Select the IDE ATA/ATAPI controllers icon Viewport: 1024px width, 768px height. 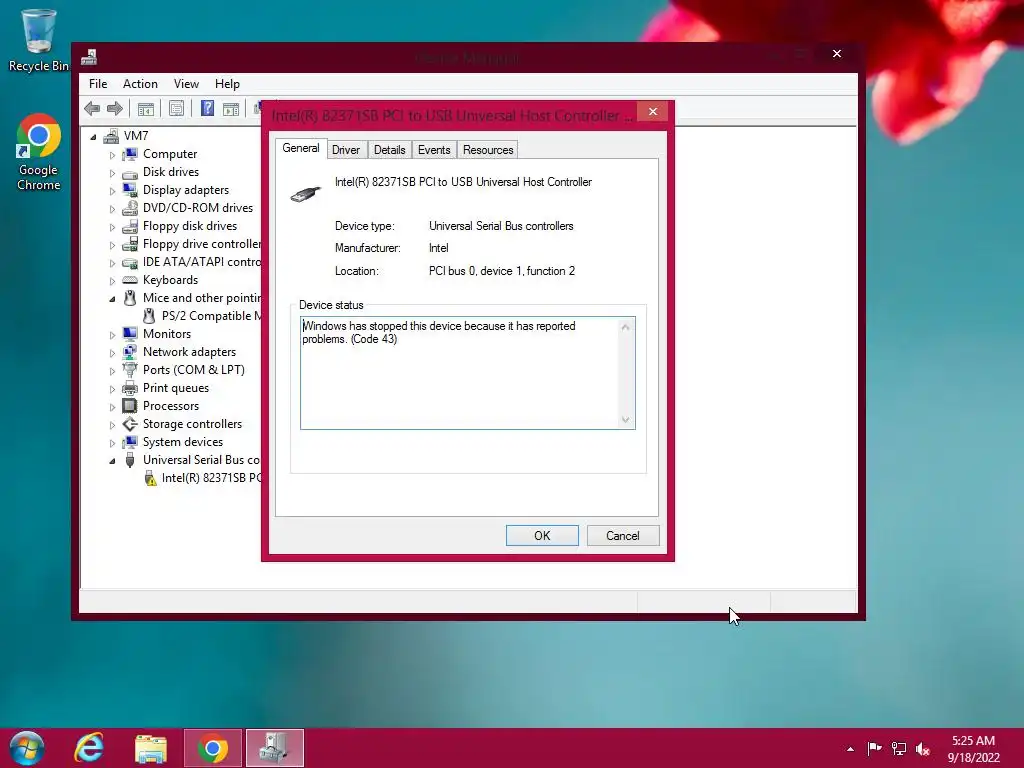tap(130, 262)
